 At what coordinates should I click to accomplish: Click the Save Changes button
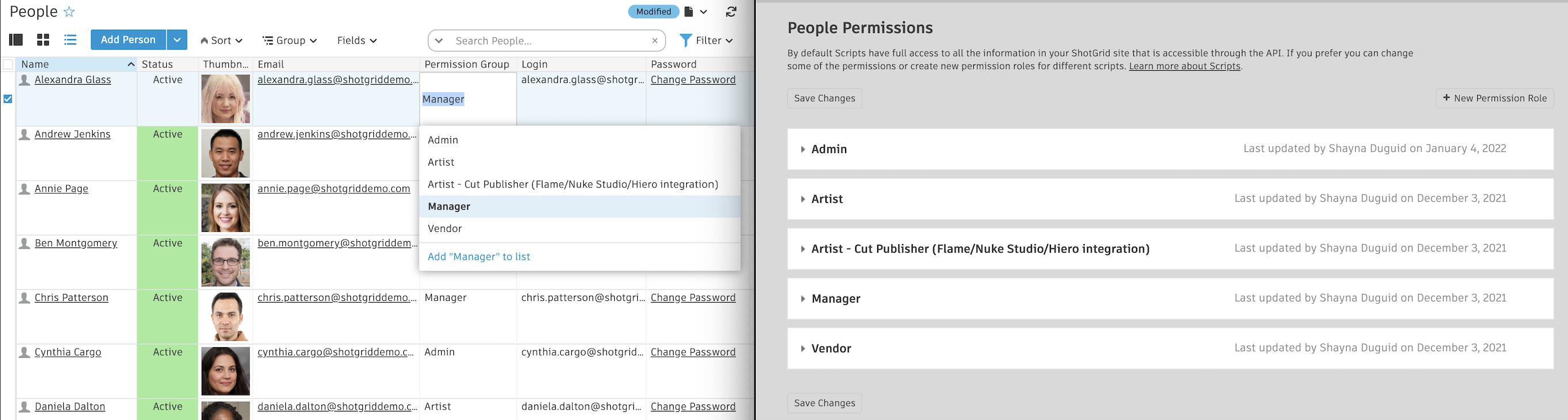pyautogui.click(x=824, y=98)
